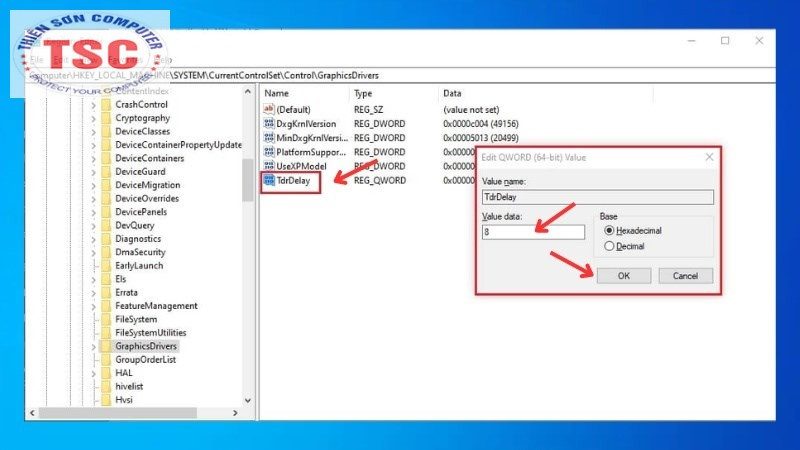Click the MinDxgKrnlVersion value icon
This screenshot has height=450, width=800.
[269, 138]
